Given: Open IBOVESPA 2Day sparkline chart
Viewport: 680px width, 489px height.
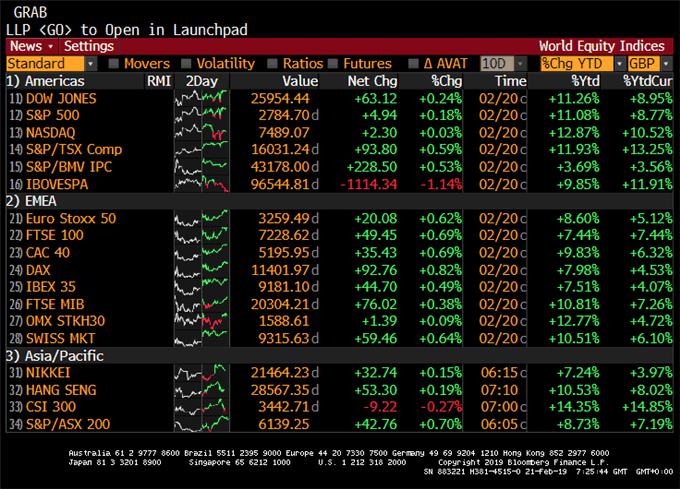Looking at the screenshot, I should 202,184.
